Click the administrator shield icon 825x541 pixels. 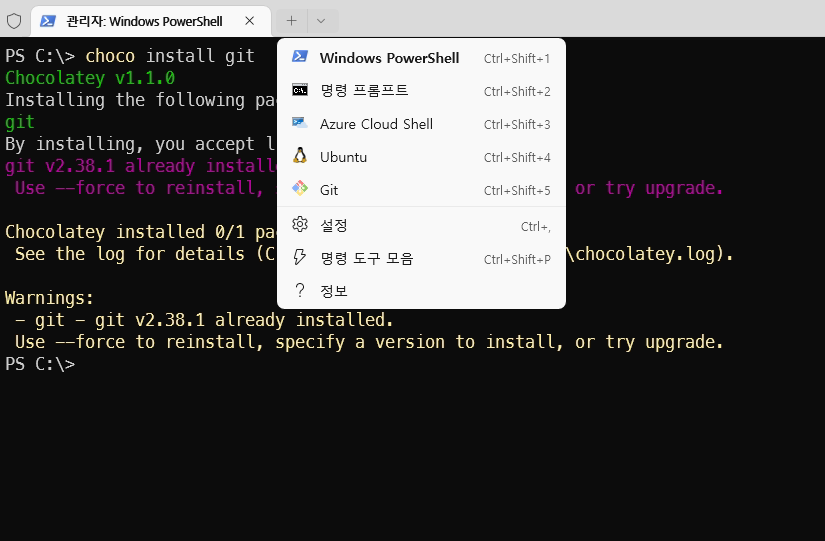(x=14, y=21)
